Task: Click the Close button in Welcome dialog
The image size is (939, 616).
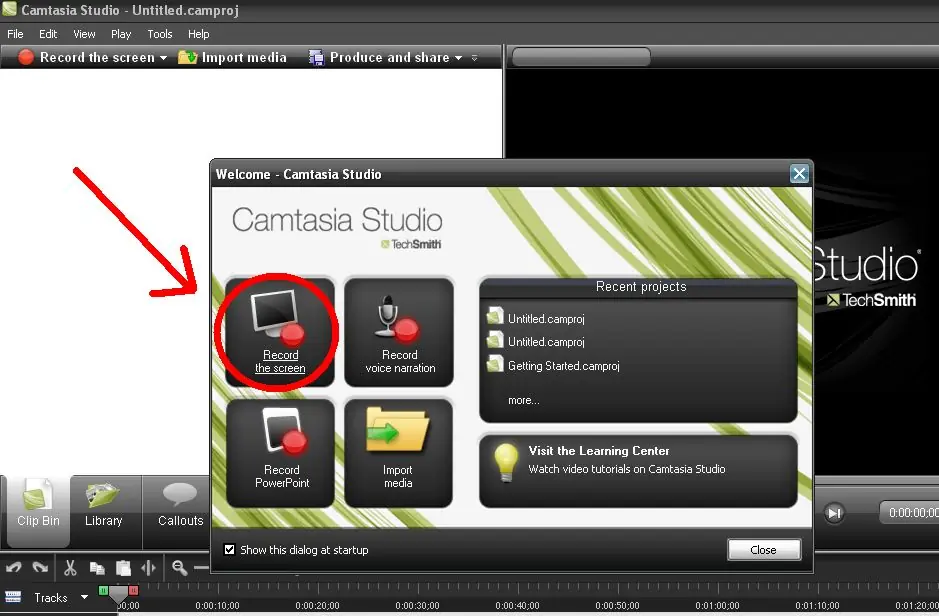Action: coord(764,550)
